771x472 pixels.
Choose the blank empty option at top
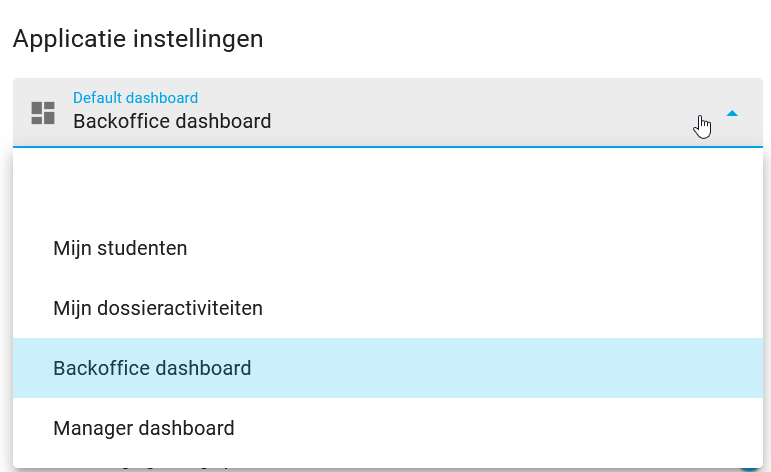pos(388,188)
